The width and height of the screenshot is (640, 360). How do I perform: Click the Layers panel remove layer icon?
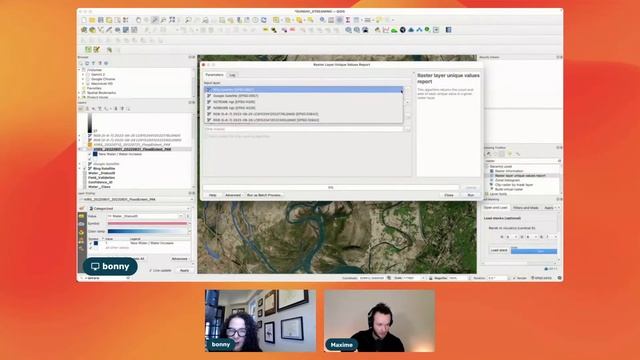pyautogui.click(x=128, y=109)
